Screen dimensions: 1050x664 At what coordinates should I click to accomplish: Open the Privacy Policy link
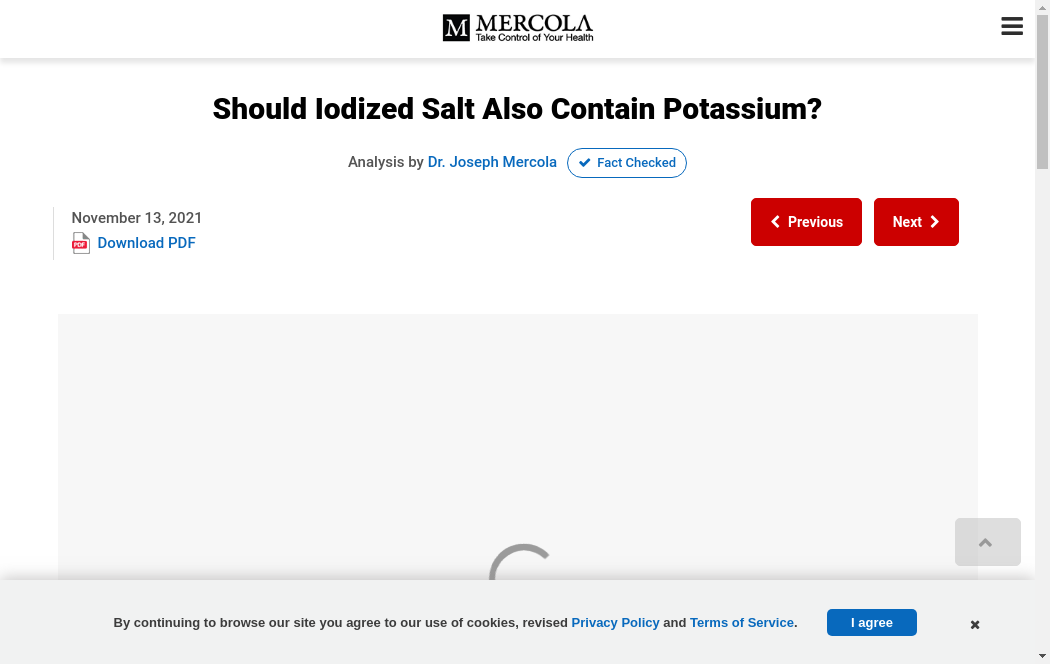[615, 622]
